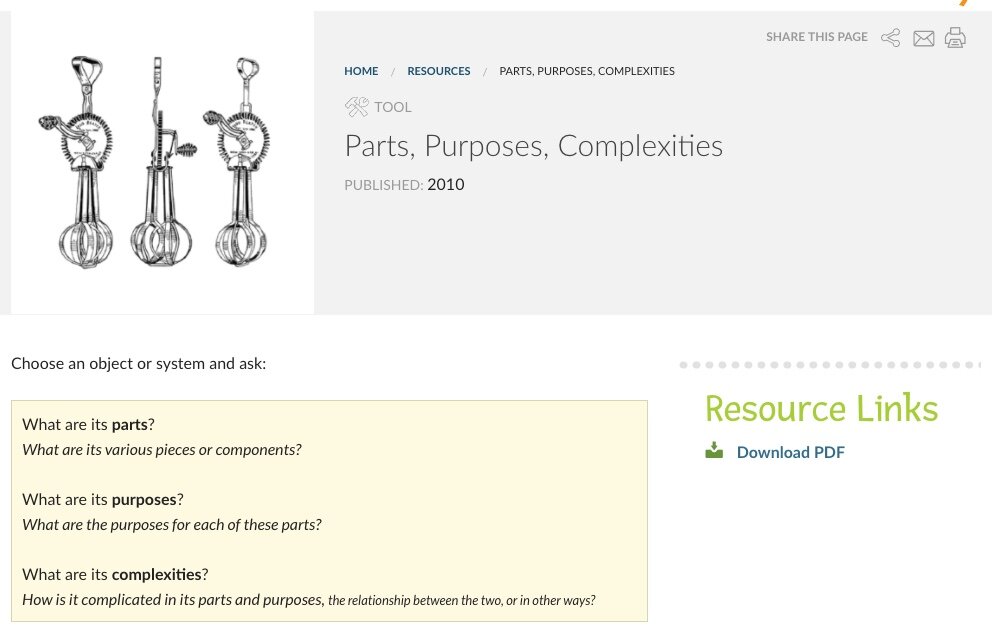Viewport: 992px width, 641px height.
Task: Click the "What are its complexities?" question
Action: point(115,574)
